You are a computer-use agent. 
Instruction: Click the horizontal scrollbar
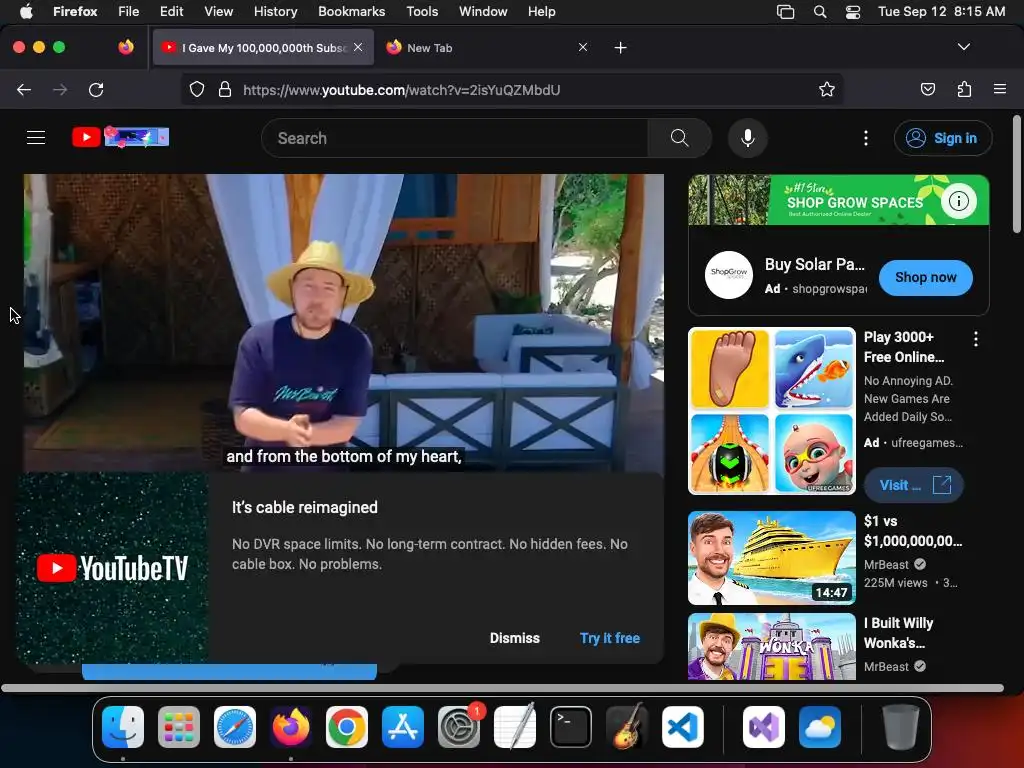pos(502,688)
